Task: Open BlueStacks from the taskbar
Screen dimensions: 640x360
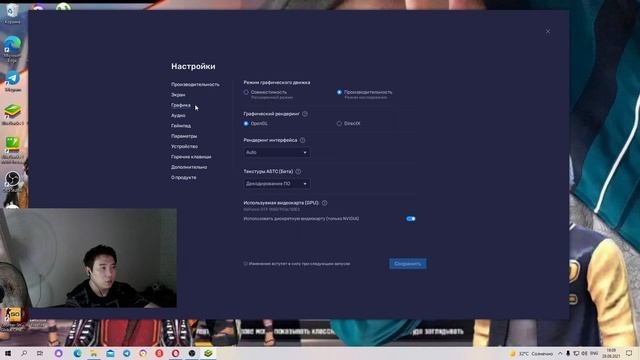Action: [x=208, y=353]
